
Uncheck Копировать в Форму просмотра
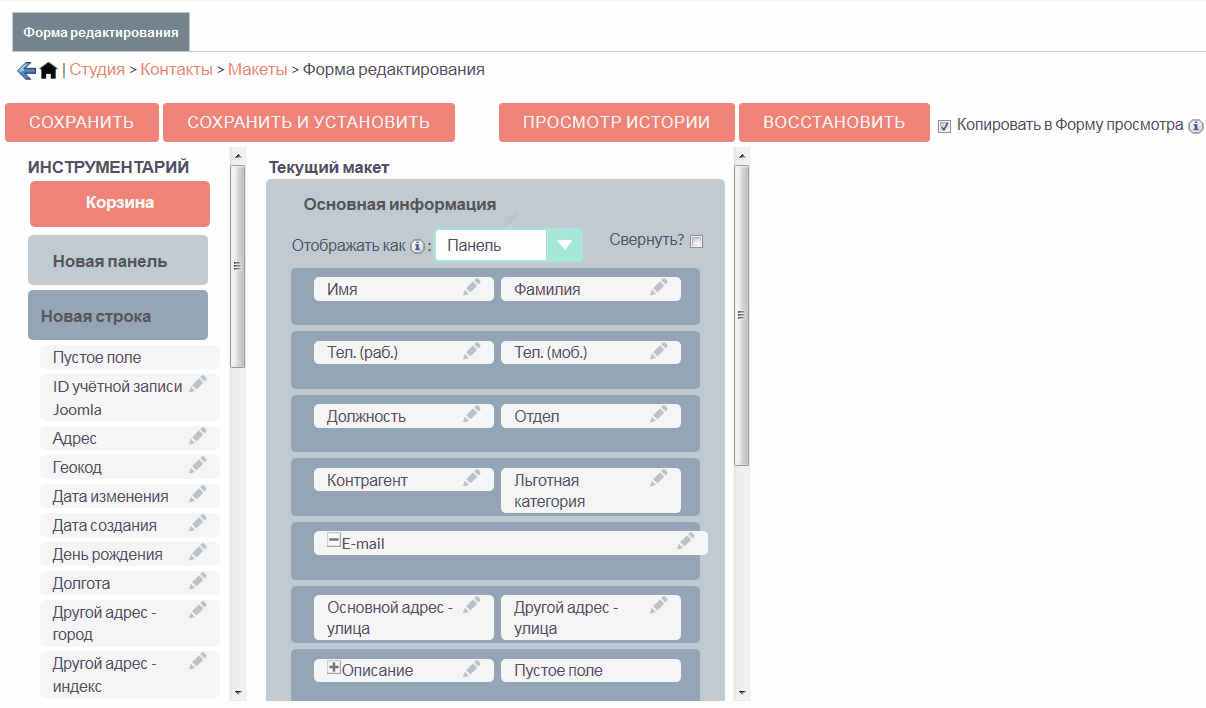click(943, 125)
